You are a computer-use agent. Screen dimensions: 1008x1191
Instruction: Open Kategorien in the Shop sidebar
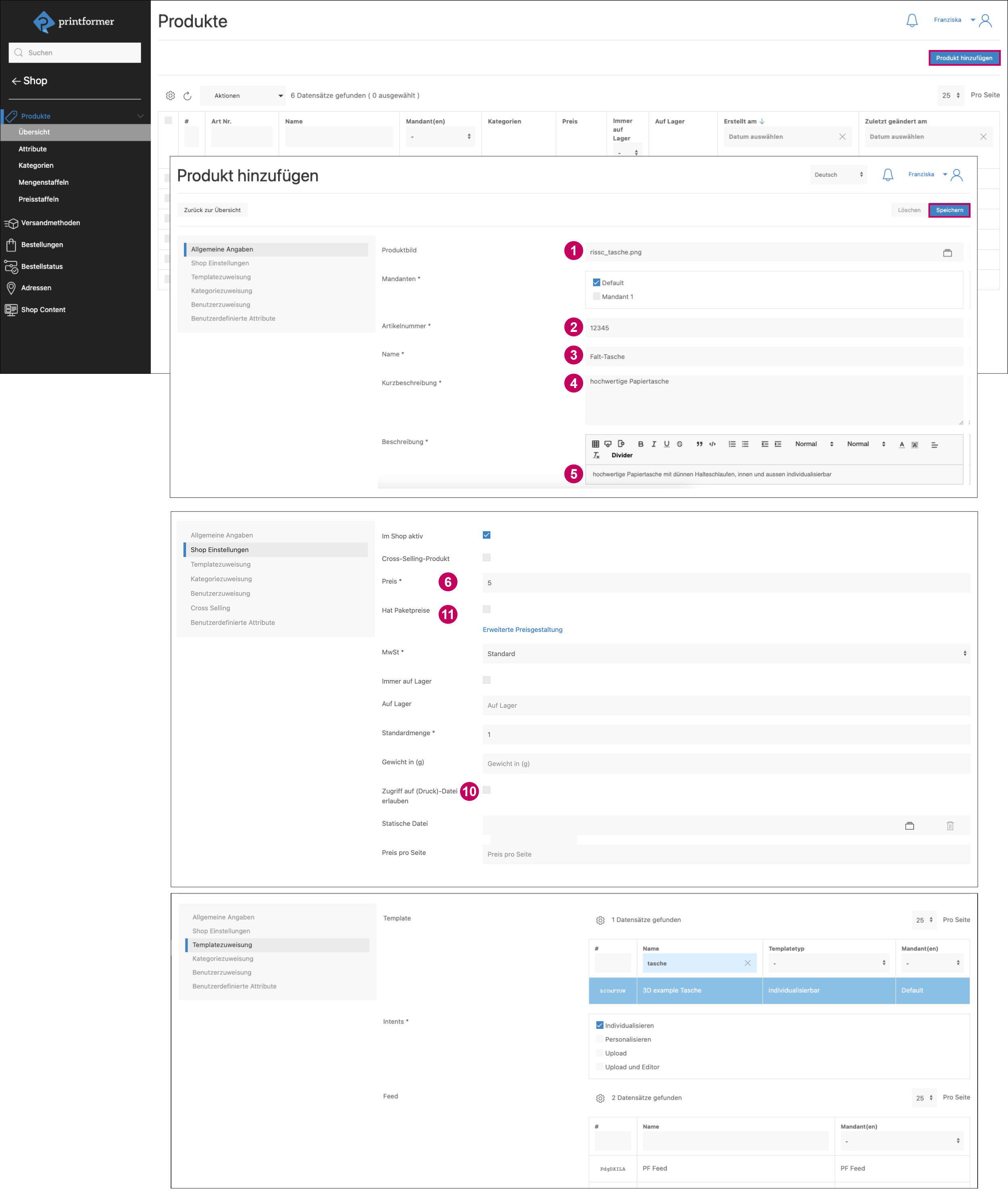(x=36, y=166)
